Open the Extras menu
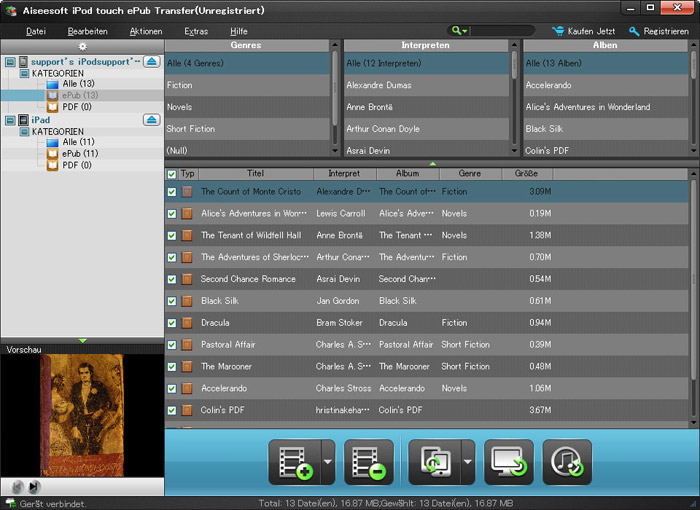700x510 pixels. click(196, 31)
